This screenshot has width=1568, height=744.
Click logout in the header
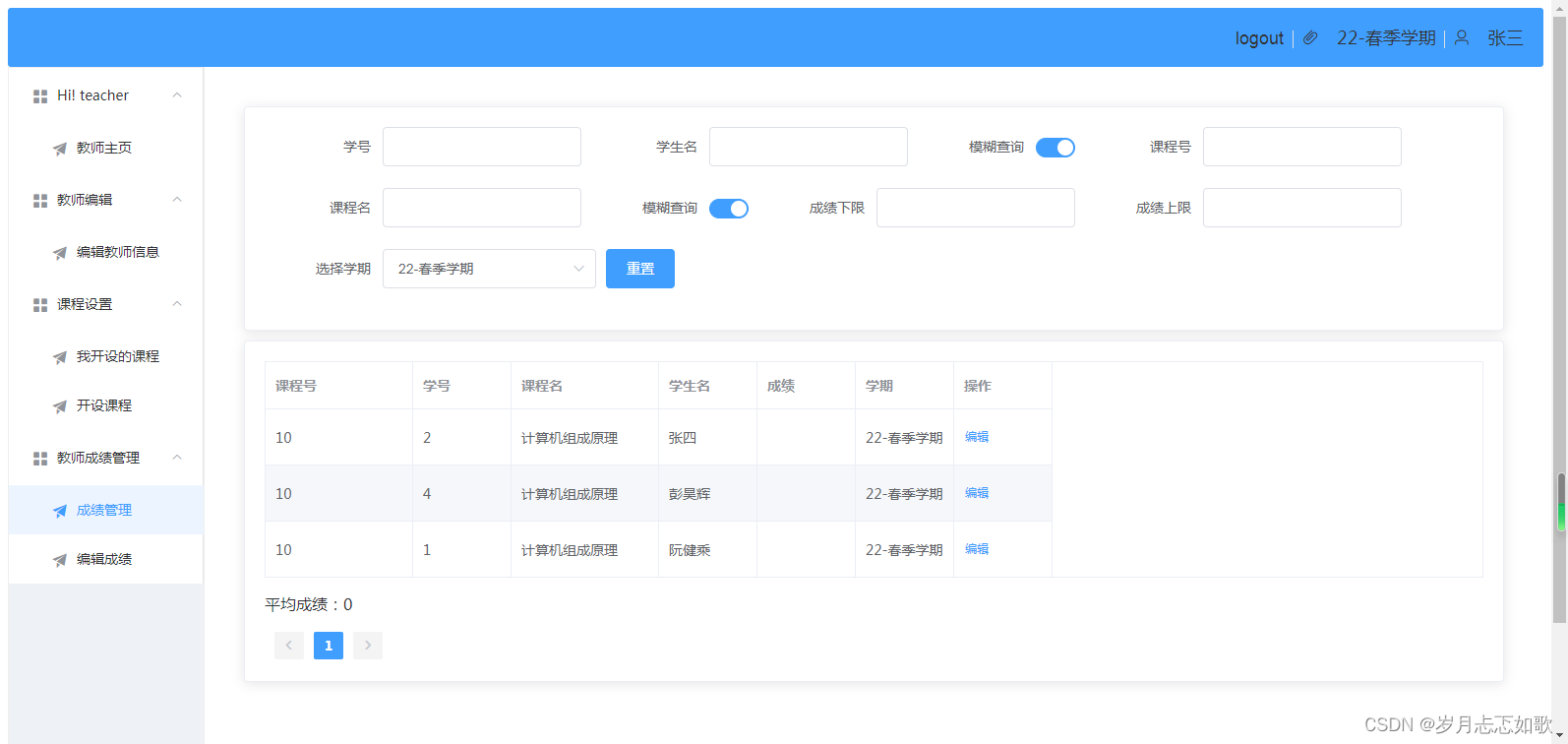(x=1259, y=38)
